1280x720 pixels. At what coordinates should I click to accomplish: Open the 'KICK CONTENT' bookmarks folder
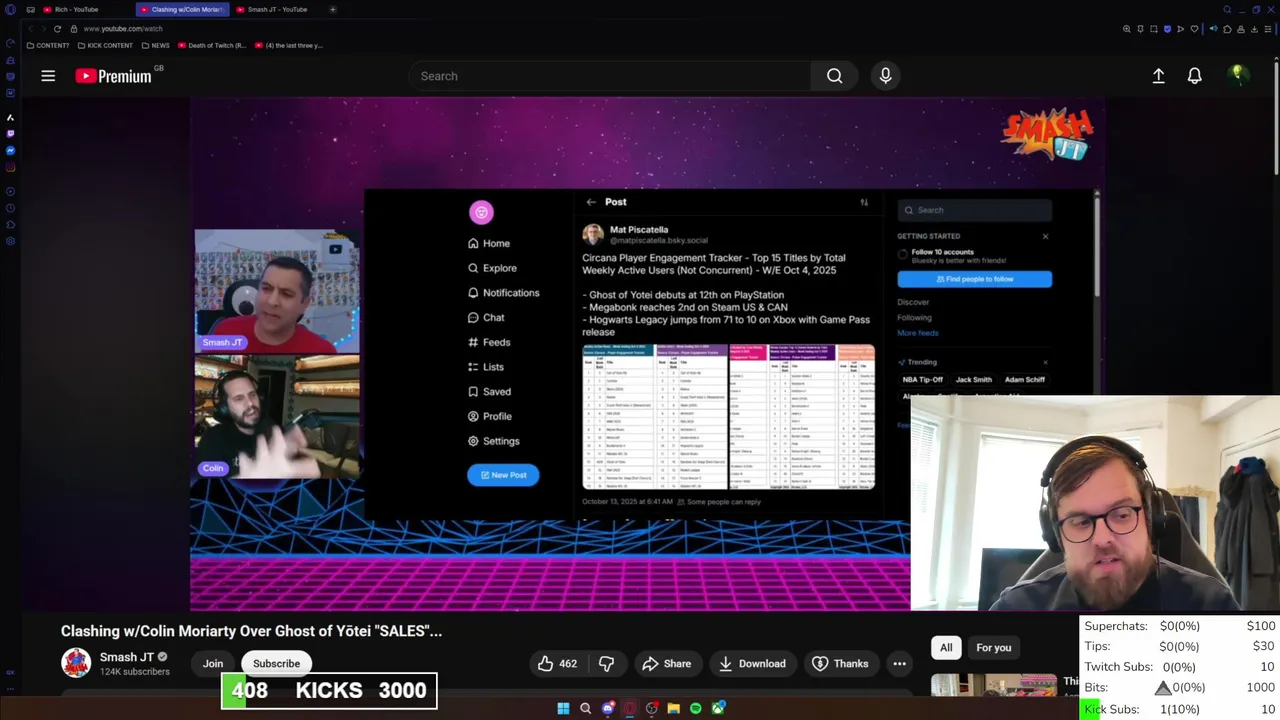pos(105,45)
